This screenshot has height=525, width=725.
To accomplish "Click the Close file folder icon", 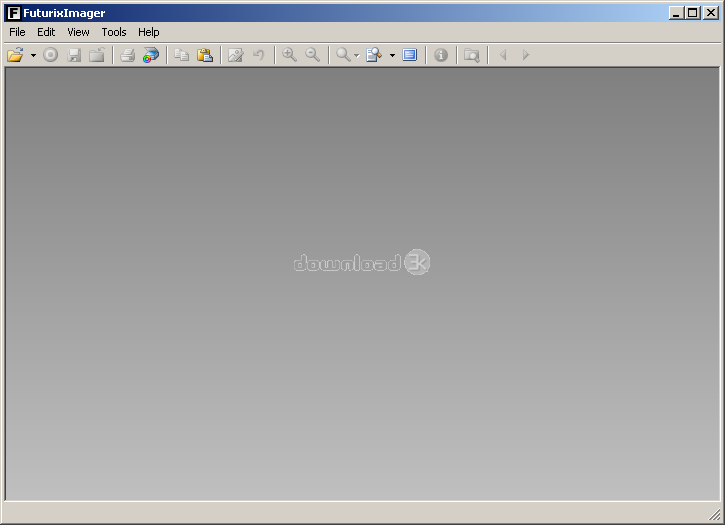I will (x=97, y=55).
